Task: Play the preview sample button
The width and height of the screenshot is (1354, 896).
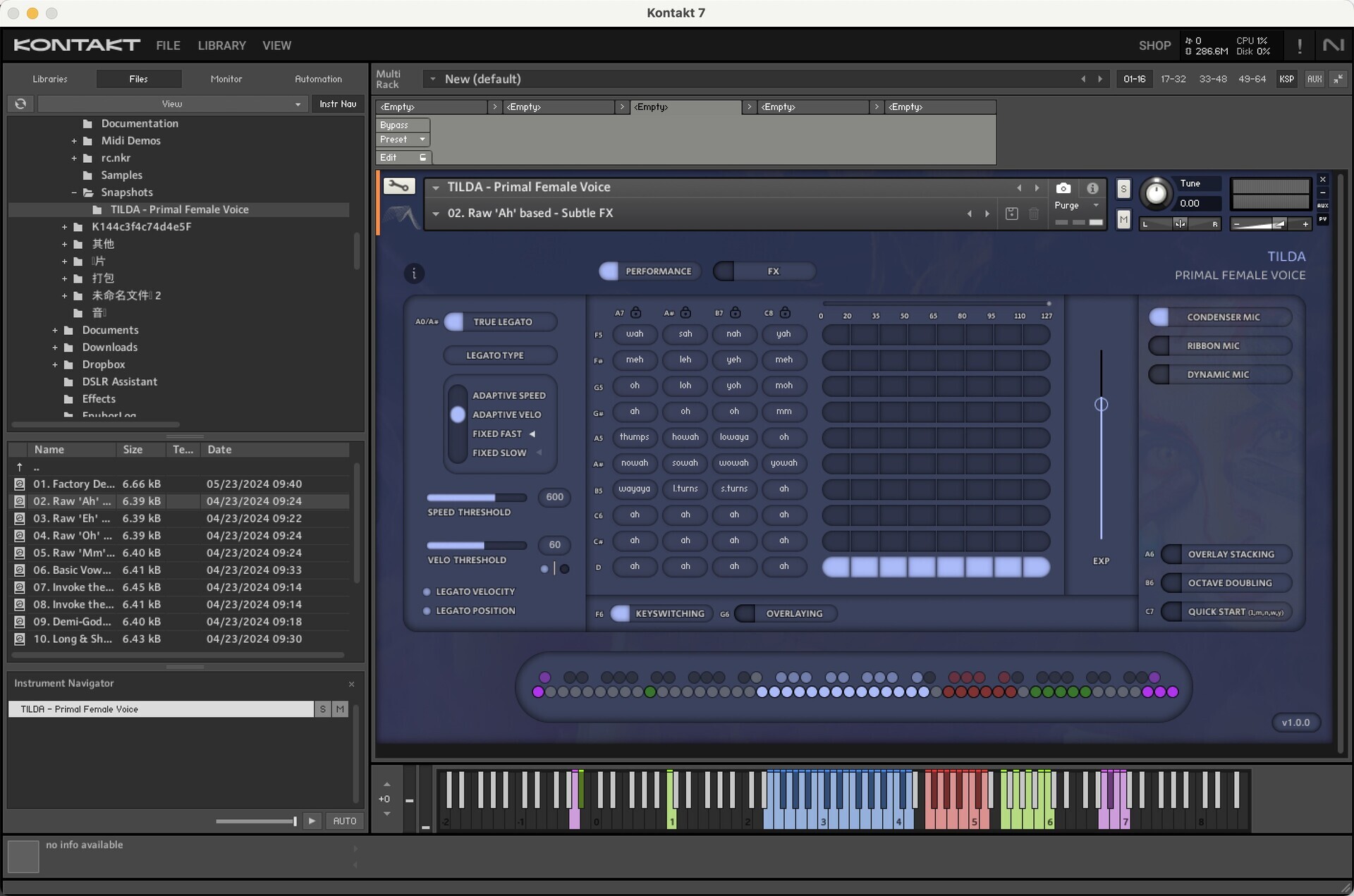Action: coord(312,821)
